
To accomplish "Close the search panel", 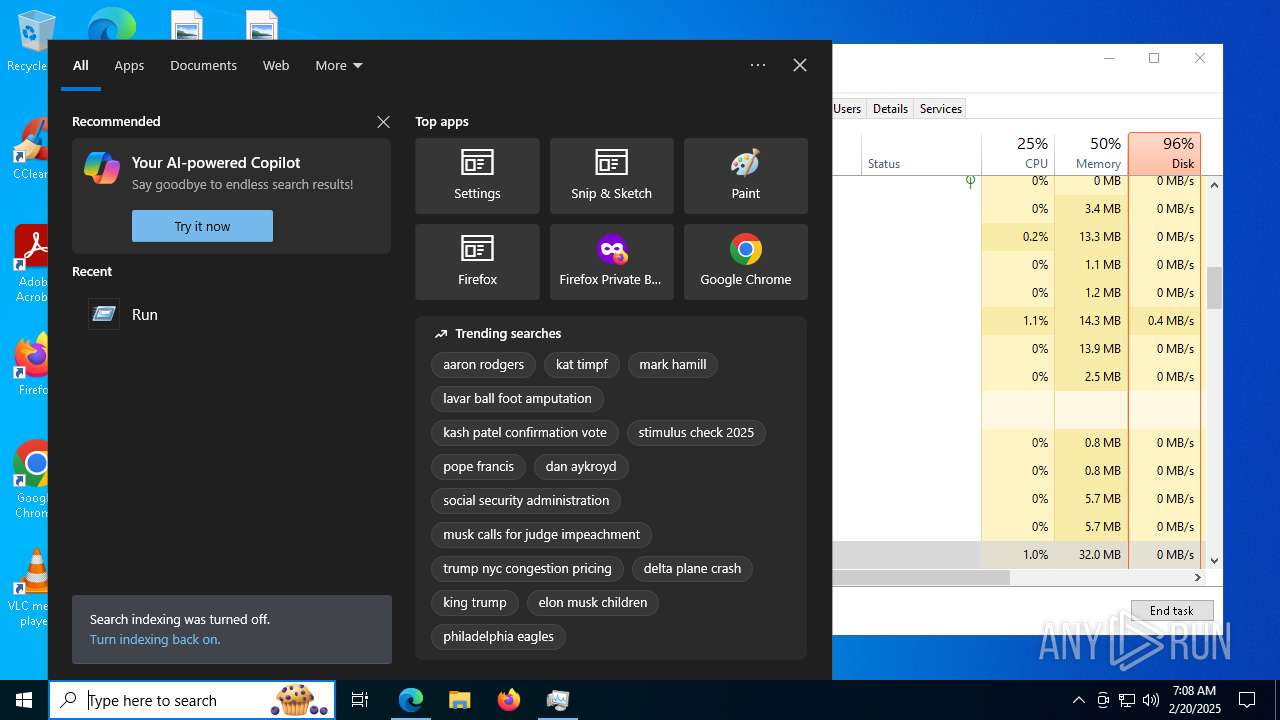I will point(800,65).
